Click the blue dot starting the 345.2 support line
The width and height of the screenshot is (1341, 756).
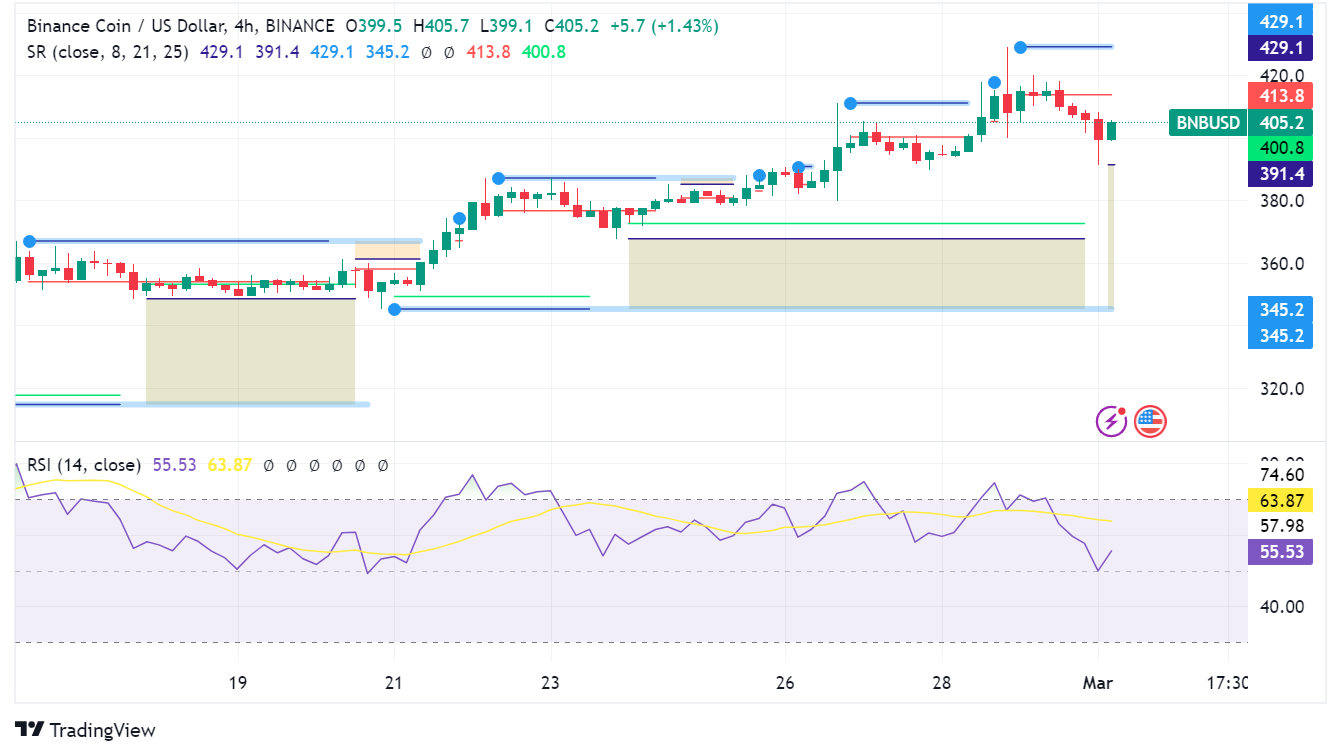click(394, 310)
